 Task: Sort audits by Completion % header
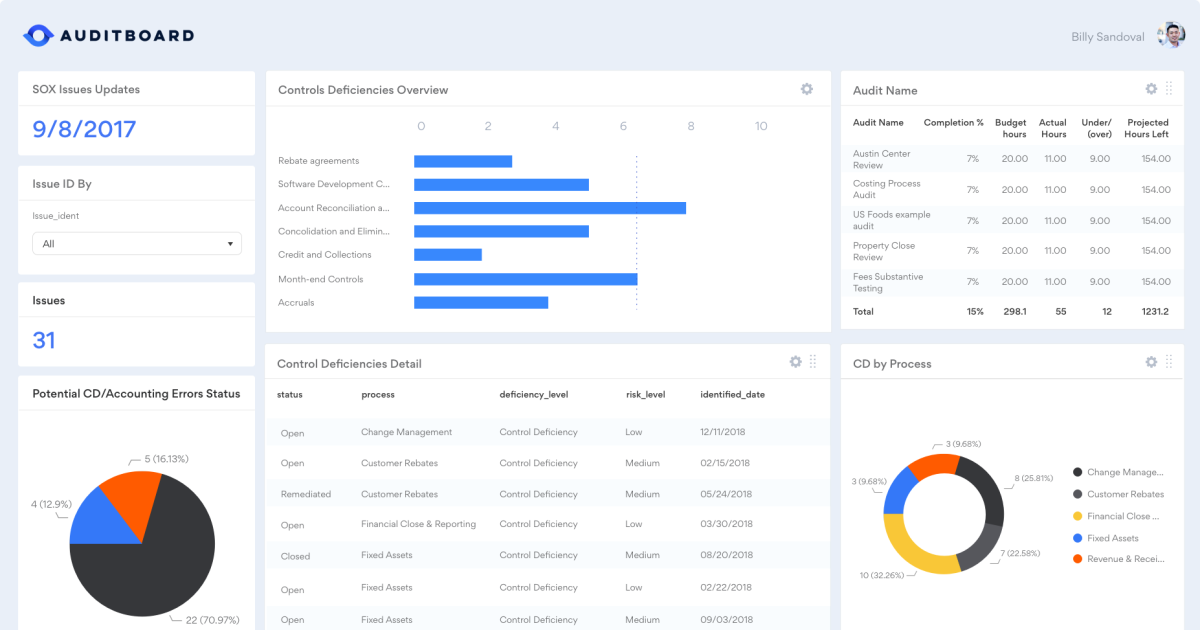[954, 122]
